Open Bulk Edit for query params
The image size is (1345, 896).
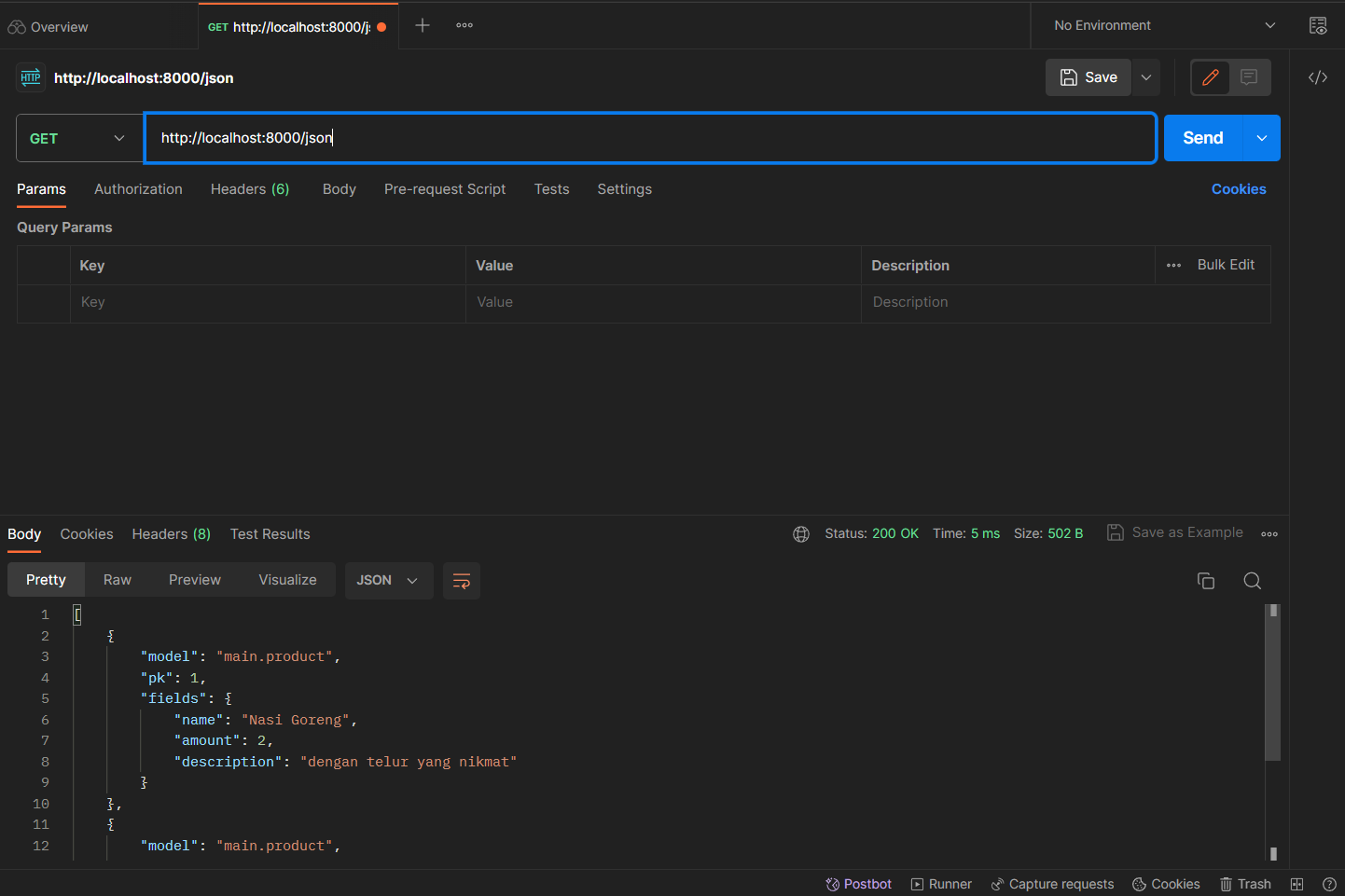pyautogui.click(x=1225, y=264)
